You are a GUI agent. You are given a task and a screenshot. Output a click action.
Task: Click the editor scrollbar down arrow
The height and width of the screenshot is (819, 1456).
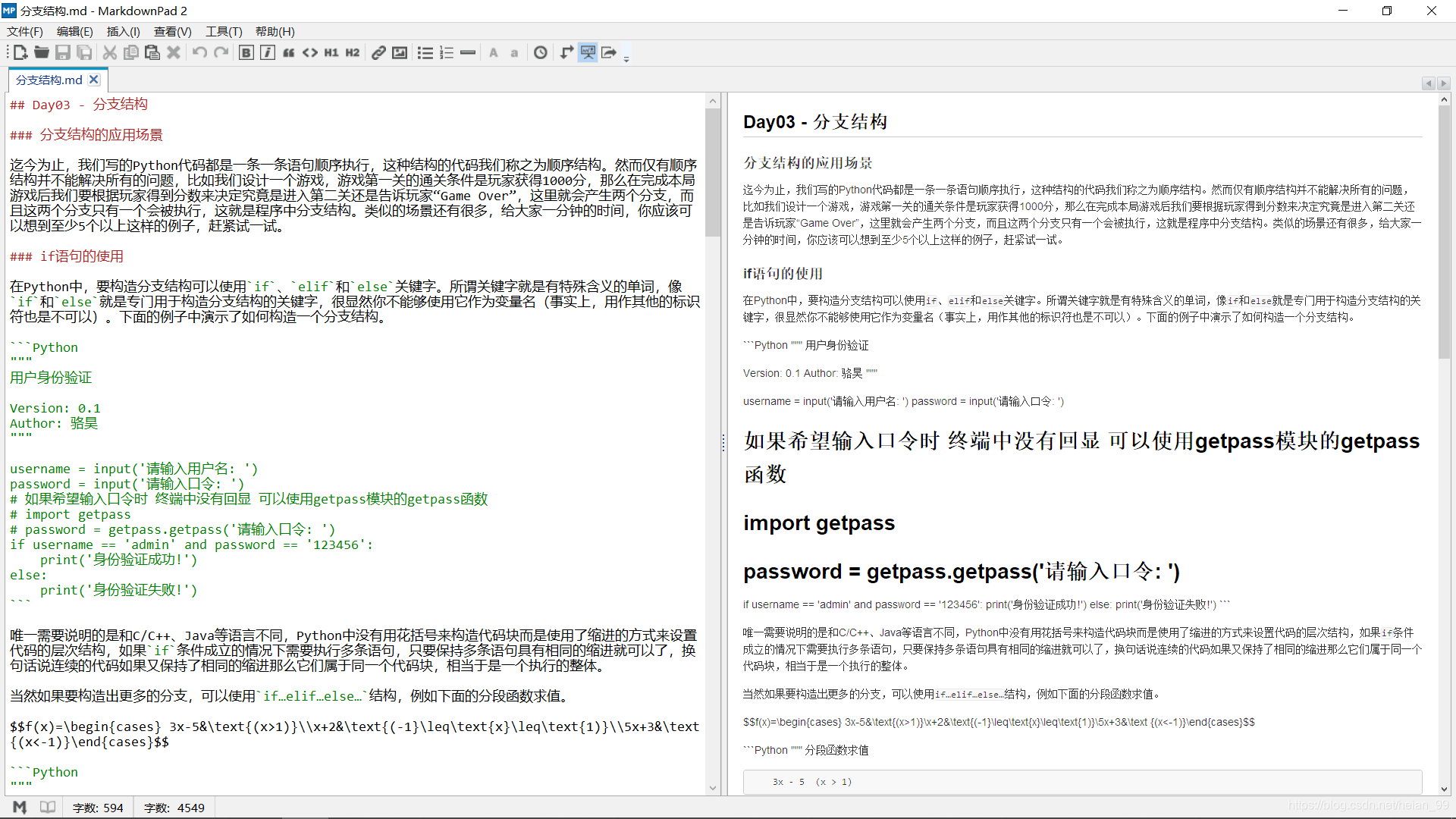coord(713,788)
